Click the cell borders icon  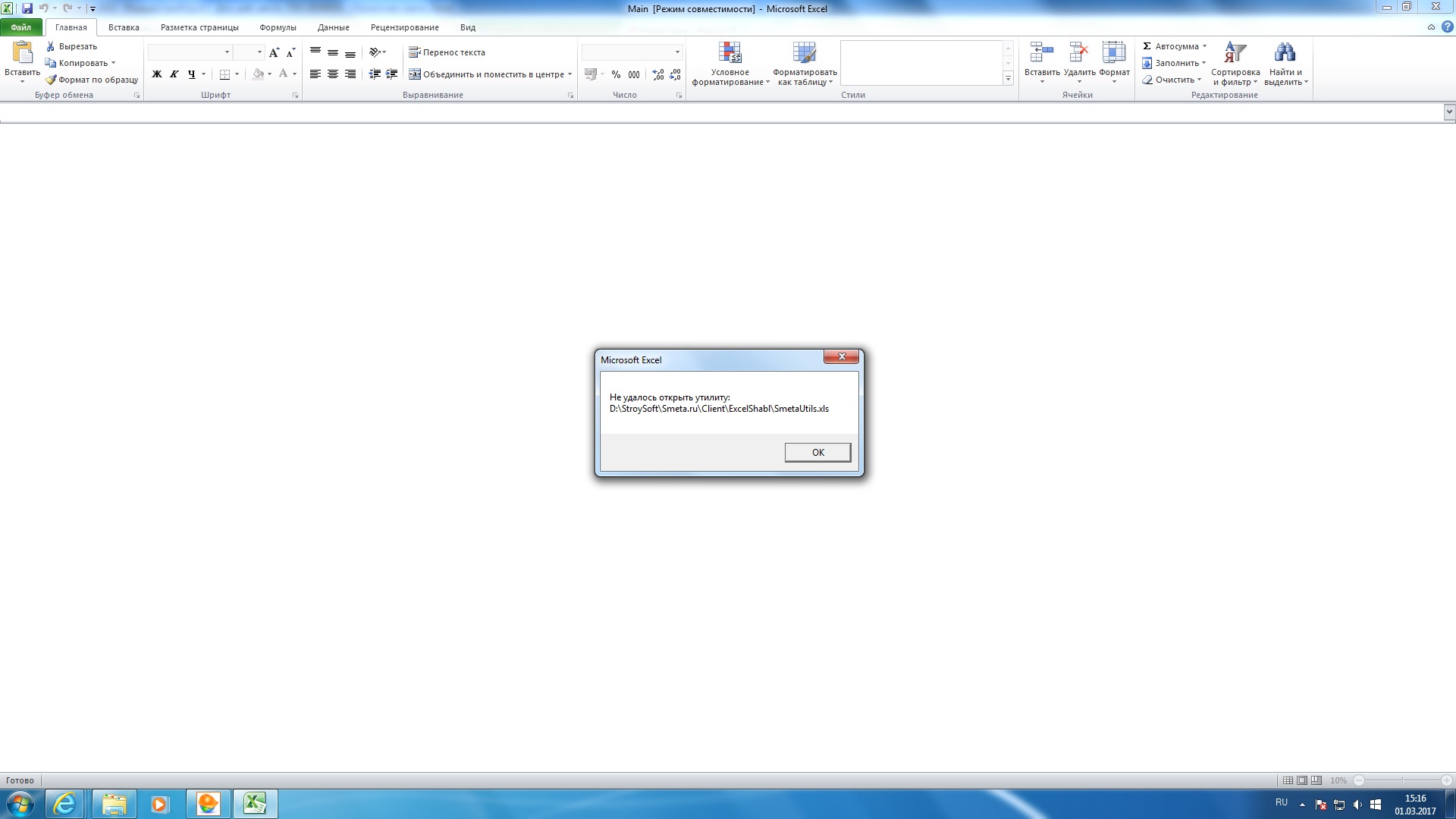[x=224, y=74]
